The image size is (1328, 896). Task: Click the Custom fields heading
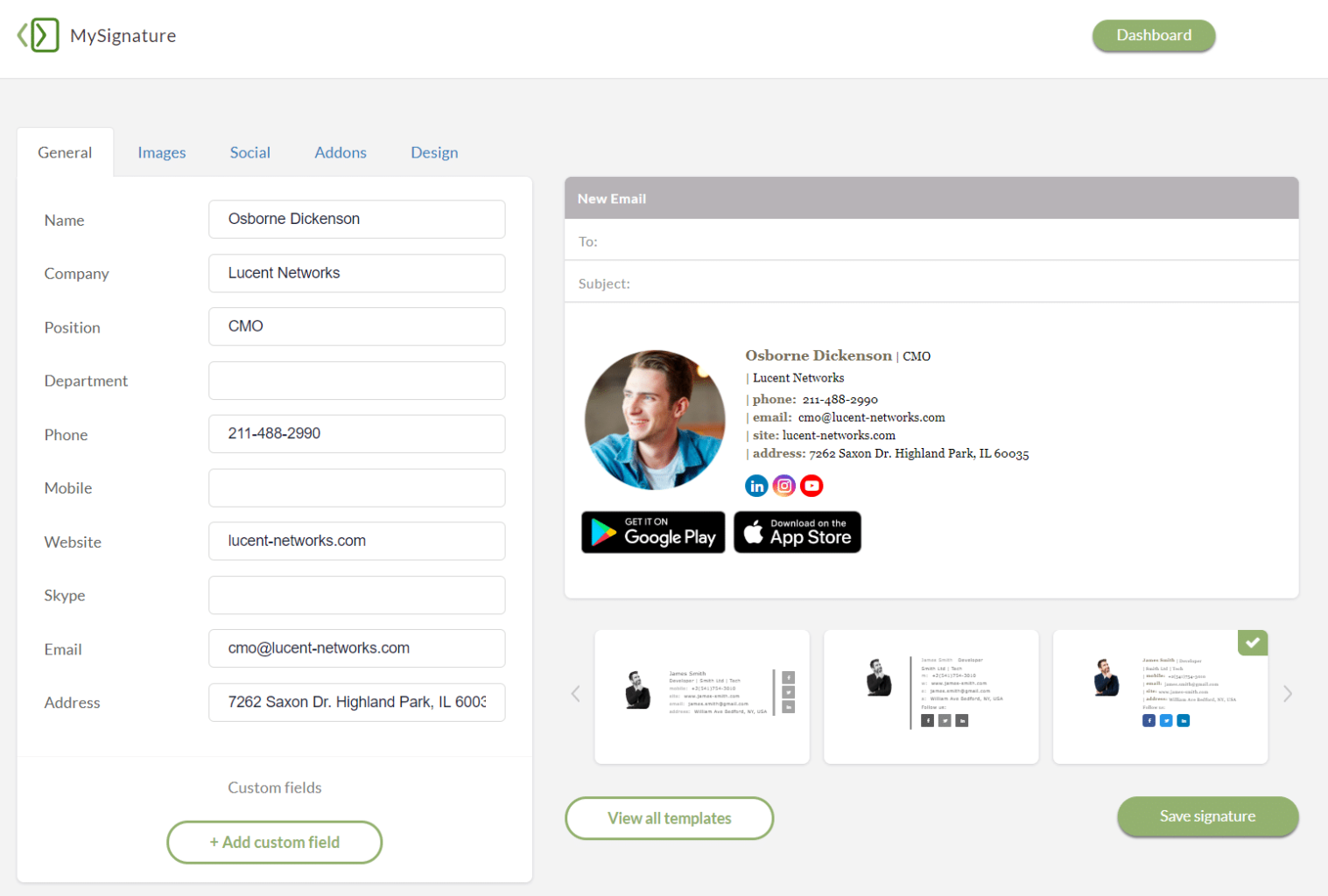275,787
